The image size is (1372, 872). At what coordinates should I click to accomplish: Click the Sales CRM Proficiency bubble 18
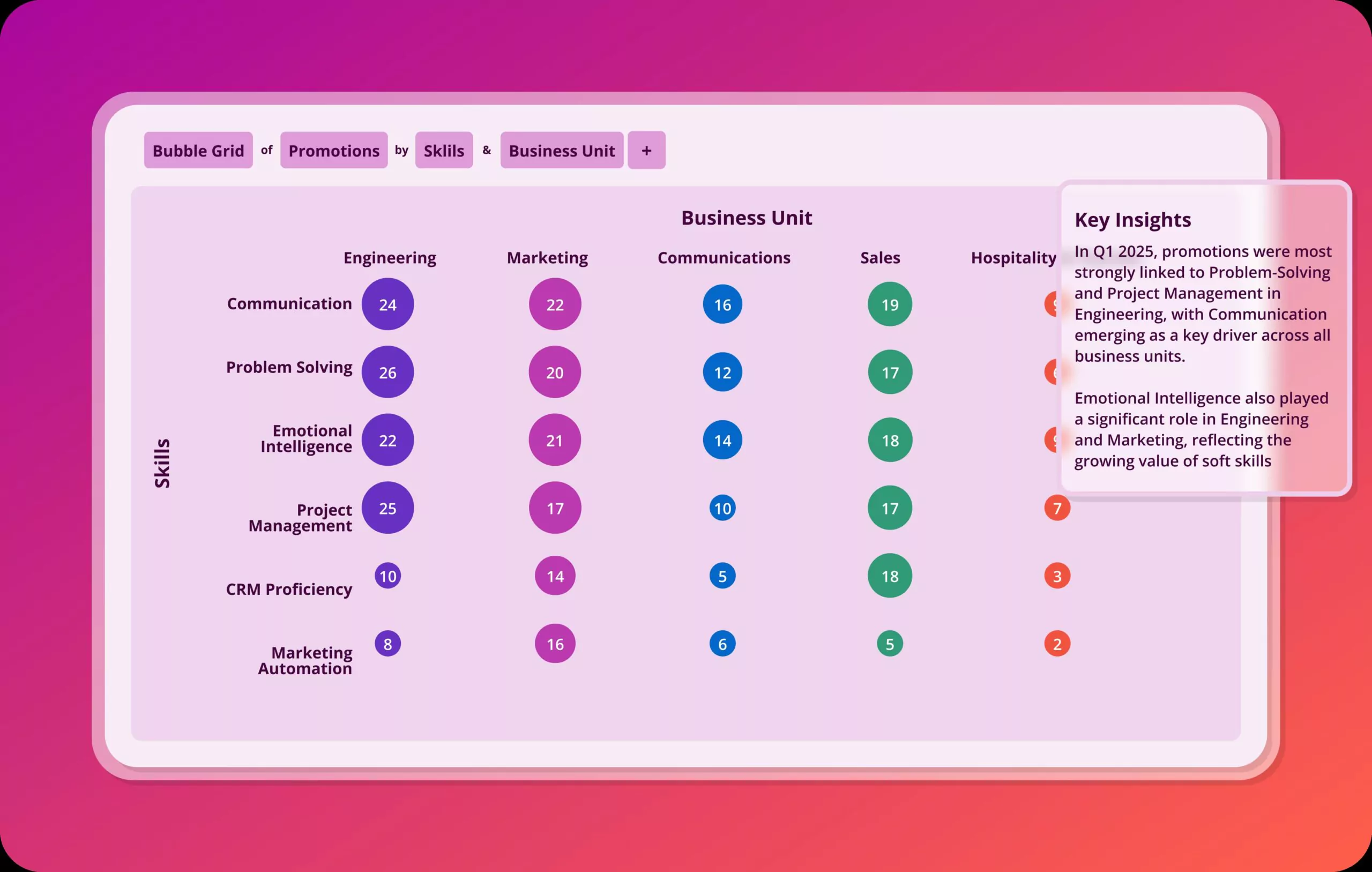click(x=890, y=576)
